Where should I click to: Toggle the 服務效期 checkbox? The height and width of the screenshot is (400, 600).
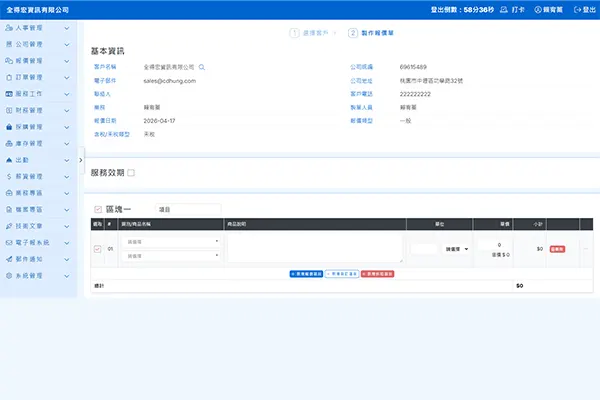131,173
